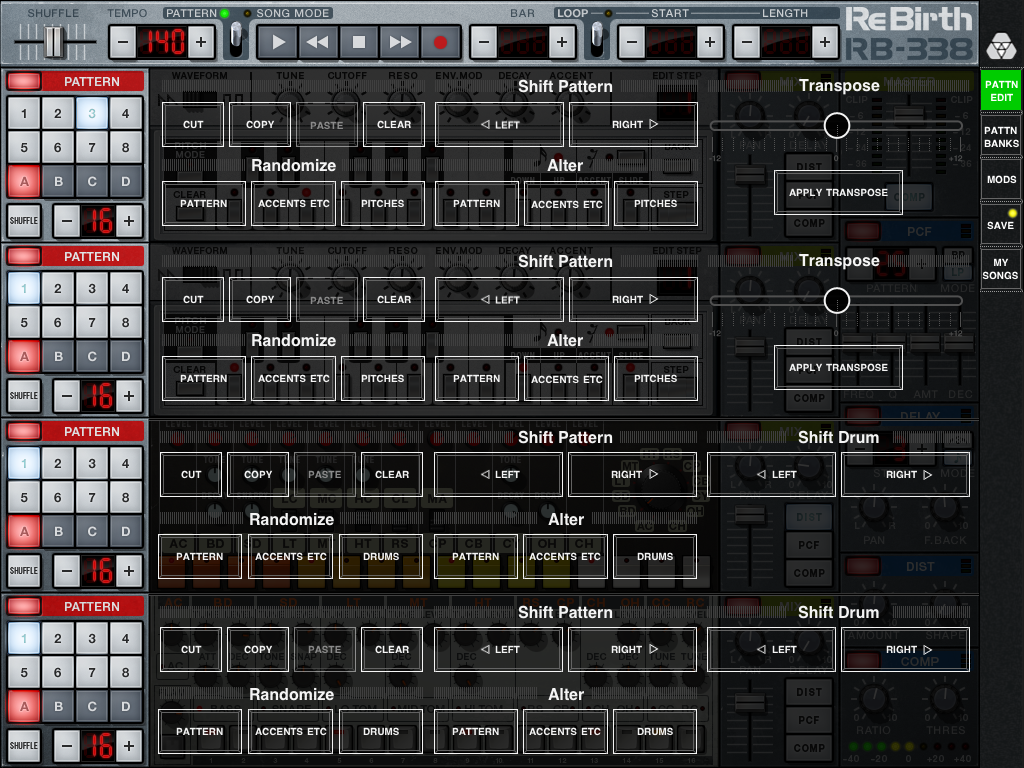This screenshot has width=1024, height=768.
Task: Increase loop Length with plus button
Action: 825,42
